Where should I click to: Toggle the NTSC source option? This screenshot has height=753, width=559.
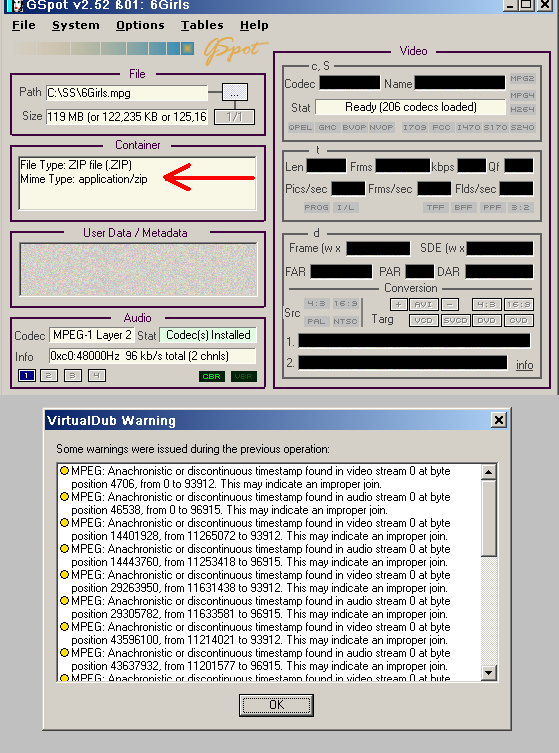tap(345, 321)
